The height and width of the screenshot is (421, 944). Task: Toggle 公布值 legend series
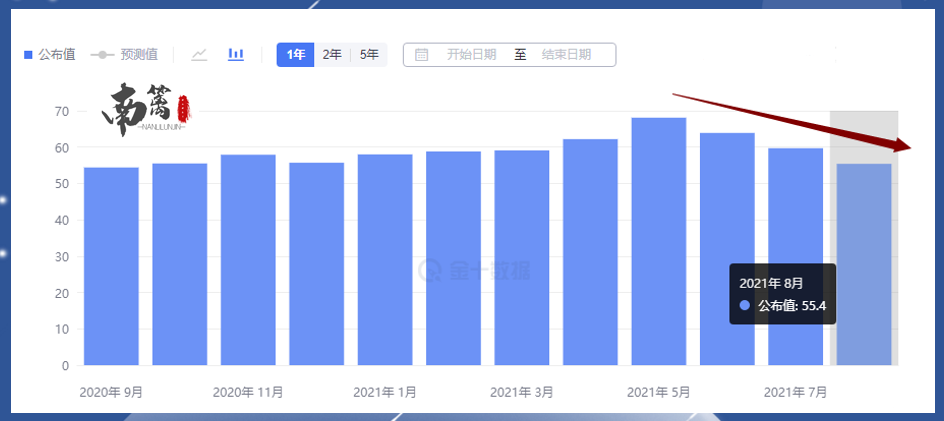point(49,55)
